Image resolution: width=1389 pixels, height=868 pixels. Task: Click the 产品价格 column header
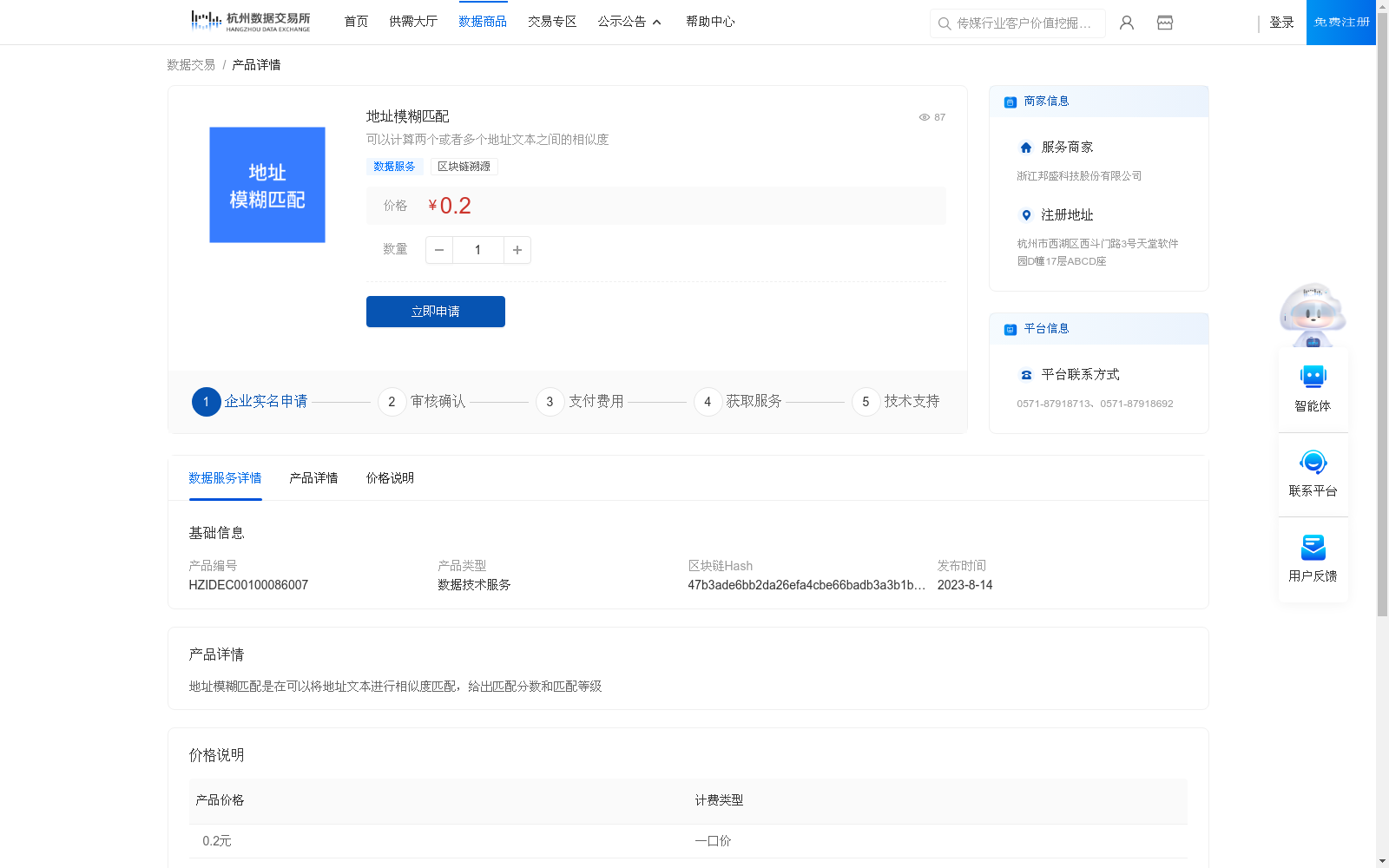pyautogui.click(x=220, y=800)
